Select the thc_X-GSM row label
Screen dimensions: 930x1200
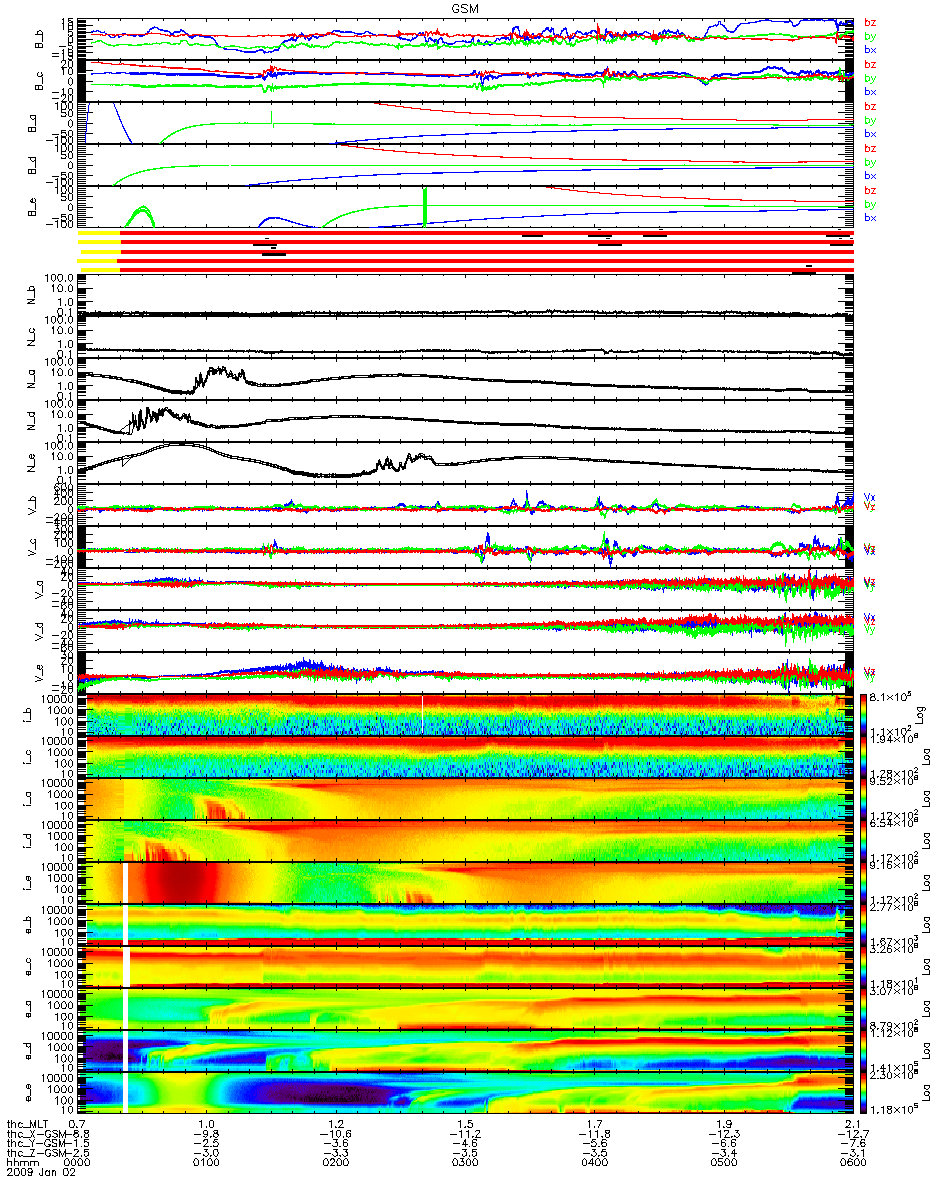coord(35,1133)
